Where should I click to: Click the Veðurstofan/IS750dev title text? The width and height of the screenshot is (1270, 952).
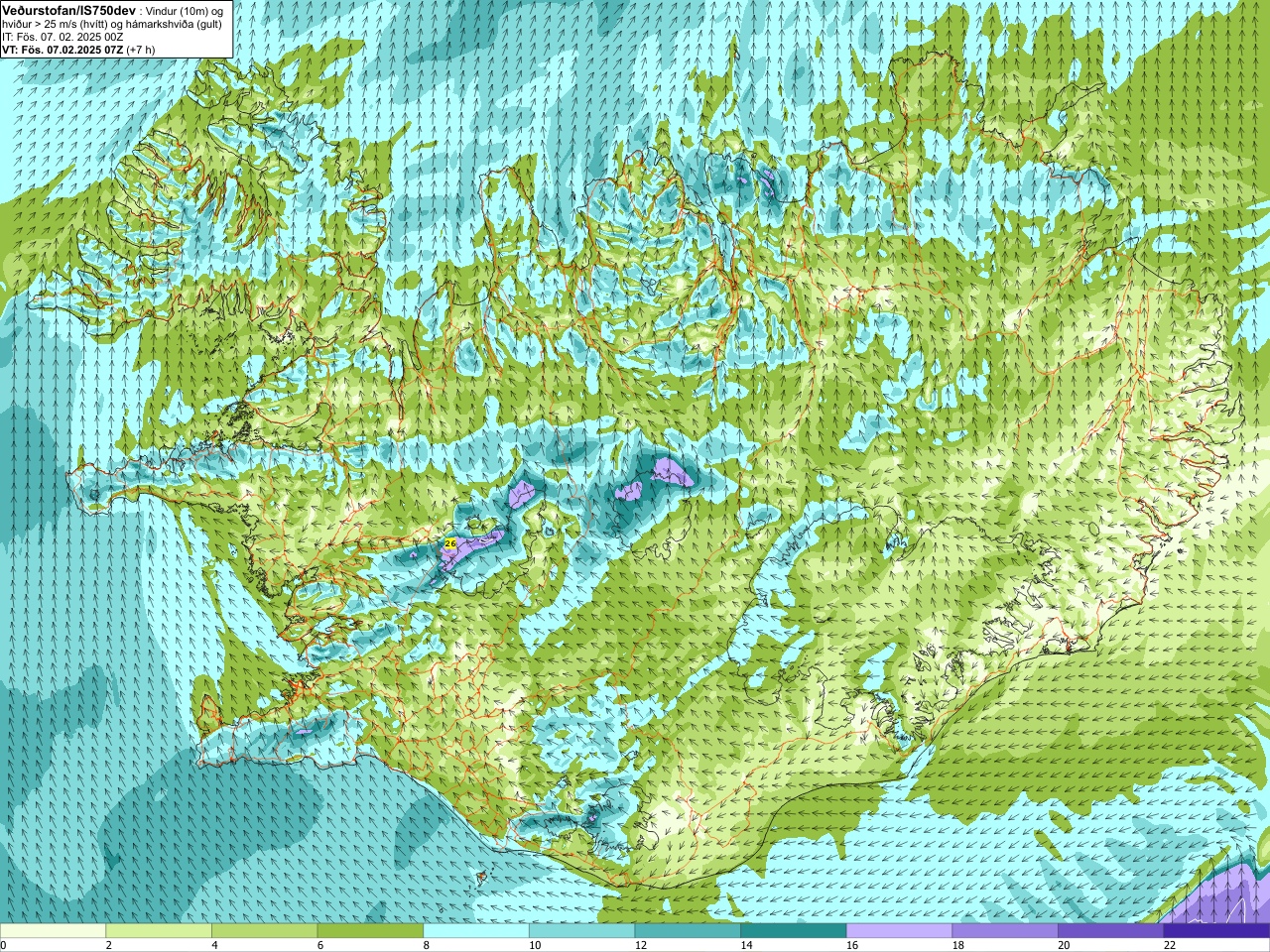coord(68,11)
